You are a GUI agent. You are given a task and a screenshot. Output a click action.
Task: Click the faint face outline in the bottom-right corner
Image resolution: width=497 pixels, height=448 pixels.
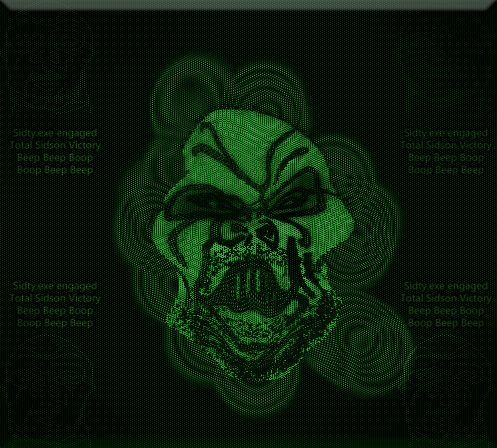[x=447, y=387]
